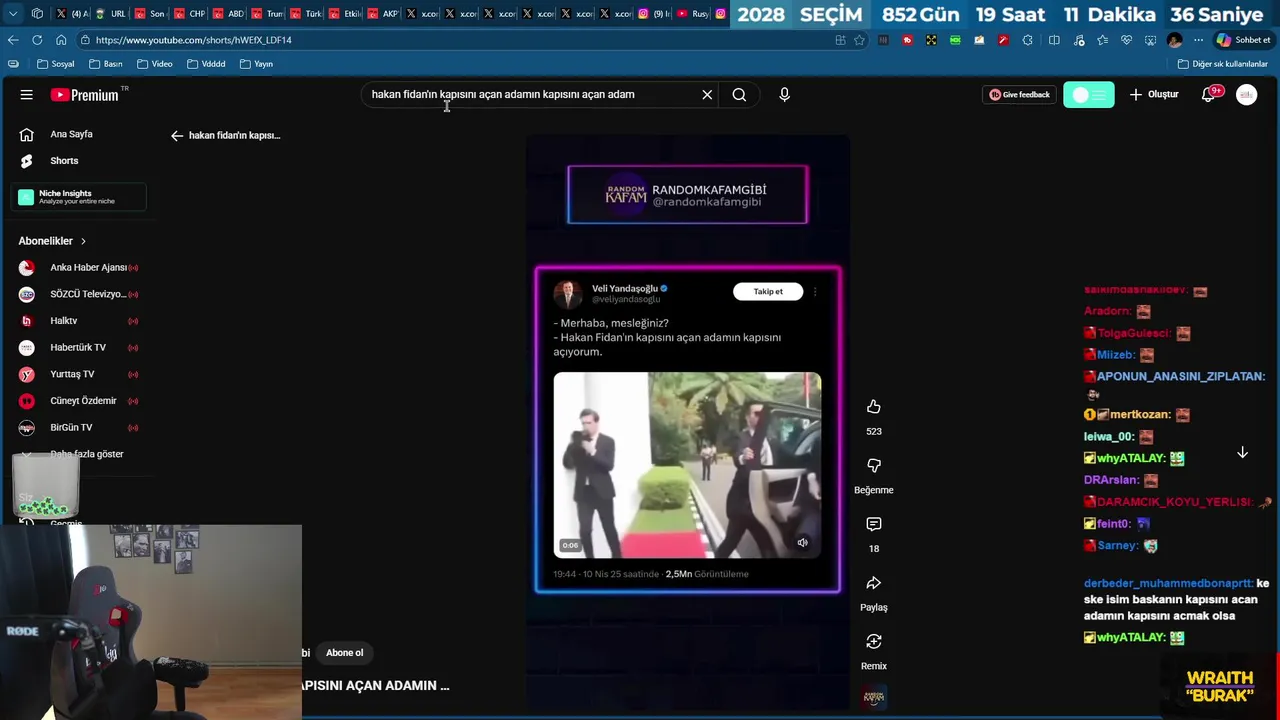Open the Niche Insights panel entry
This screenshot has height=720, width=1280.
[79, 197]
